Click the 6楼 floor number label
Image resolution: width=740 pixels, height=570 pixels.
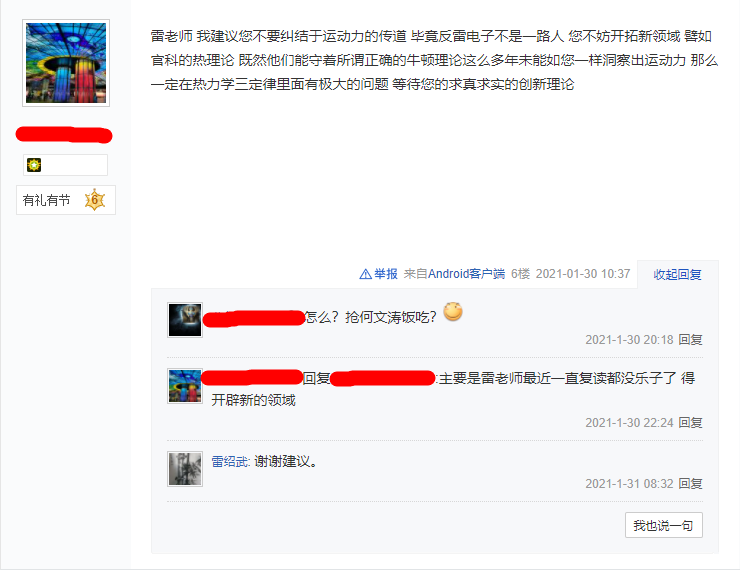521,274
